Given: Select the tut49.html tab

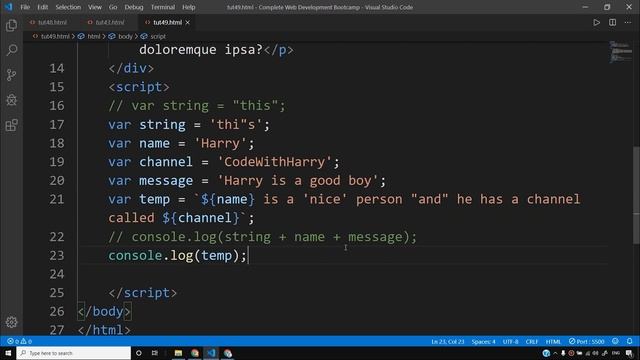Looking at the screenshot, I should (x=167, y=22).
